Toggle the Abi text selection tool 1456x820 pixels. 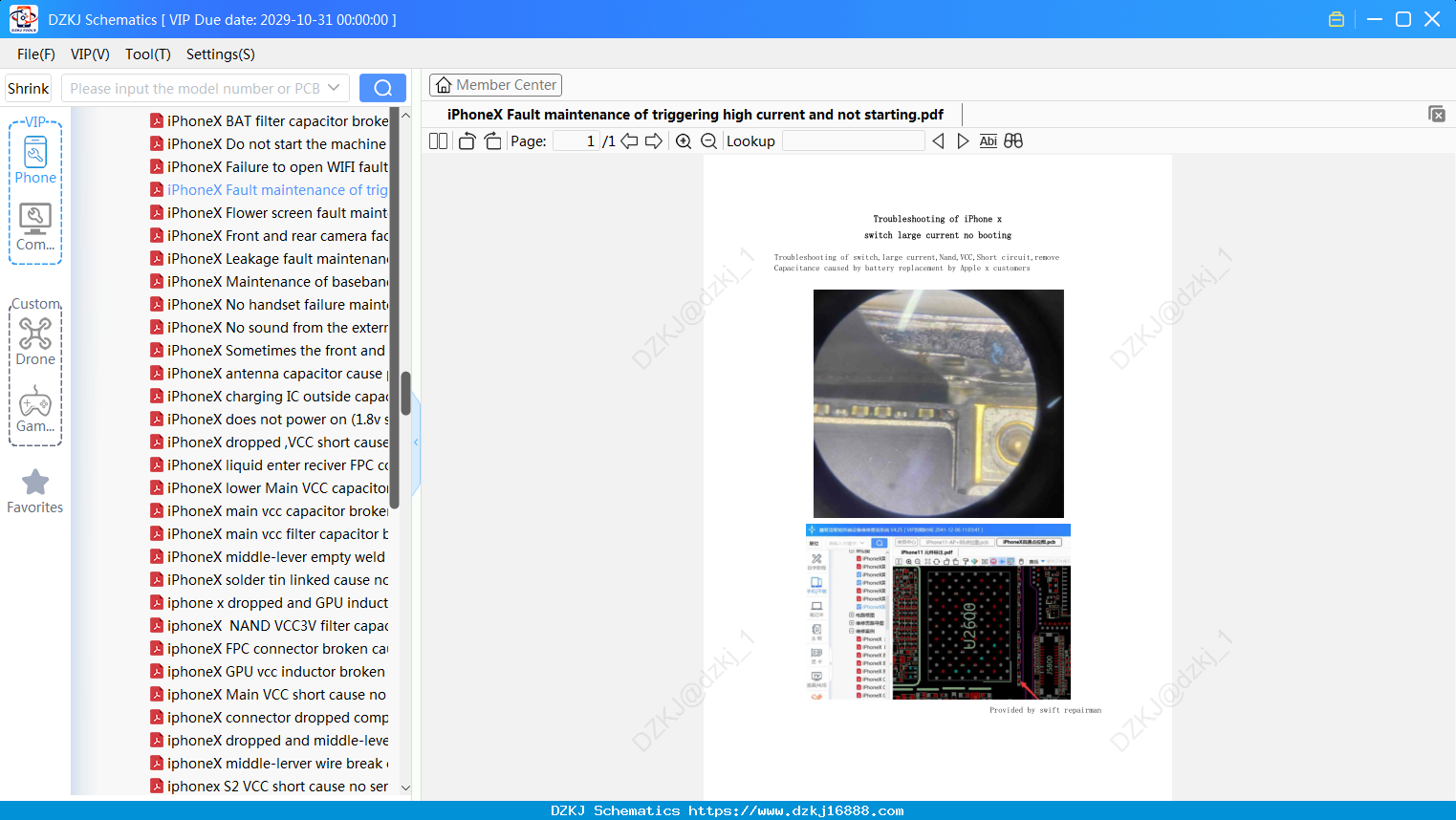[988, 141]
